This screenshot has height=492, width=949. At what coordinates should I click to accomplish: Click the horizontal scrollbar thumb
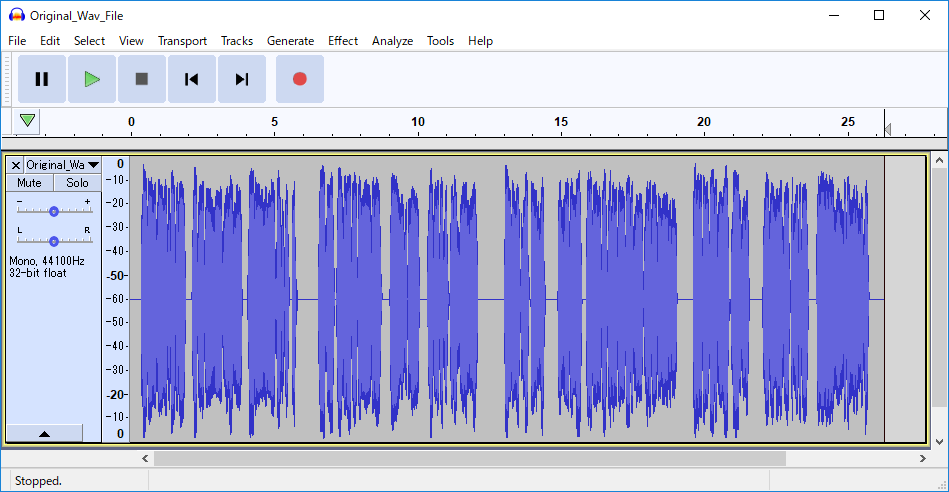[470, 459]
